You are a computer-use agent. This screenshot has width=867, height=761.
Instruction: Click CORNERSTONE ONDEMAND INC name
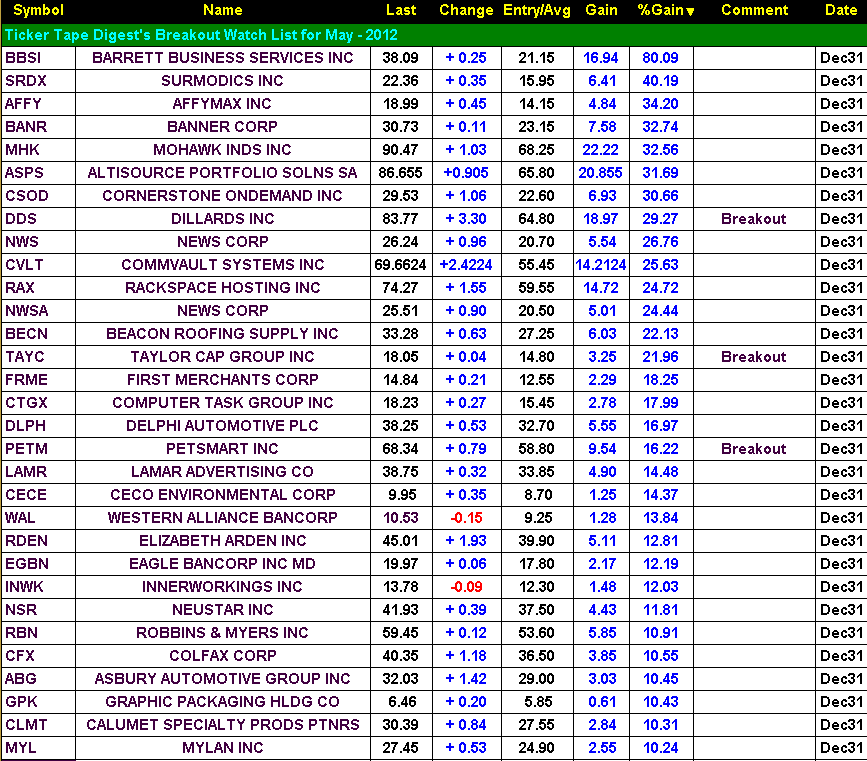click(222, 196)
